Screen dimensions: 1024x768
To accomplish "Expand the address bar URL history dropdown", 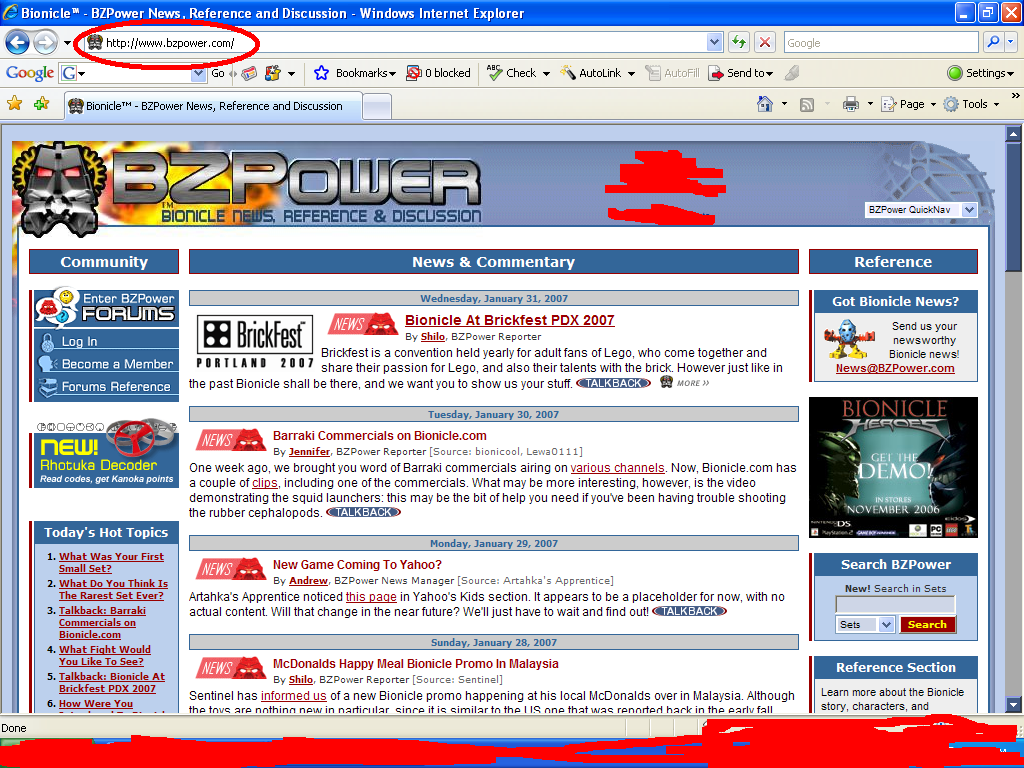I will [x=714, y=43].
